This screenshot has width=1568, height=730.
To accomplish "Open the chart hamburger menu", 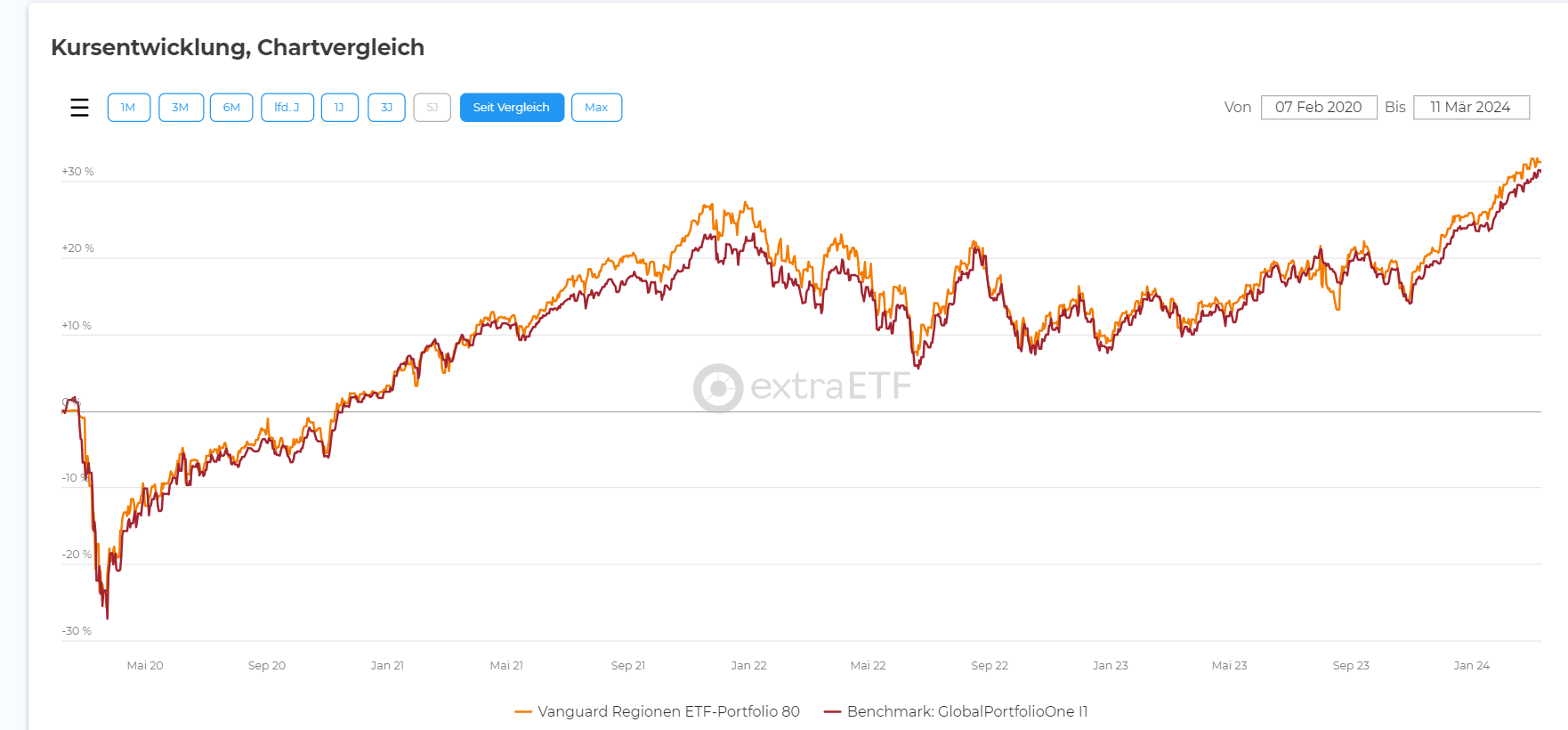I will [79, 108].
